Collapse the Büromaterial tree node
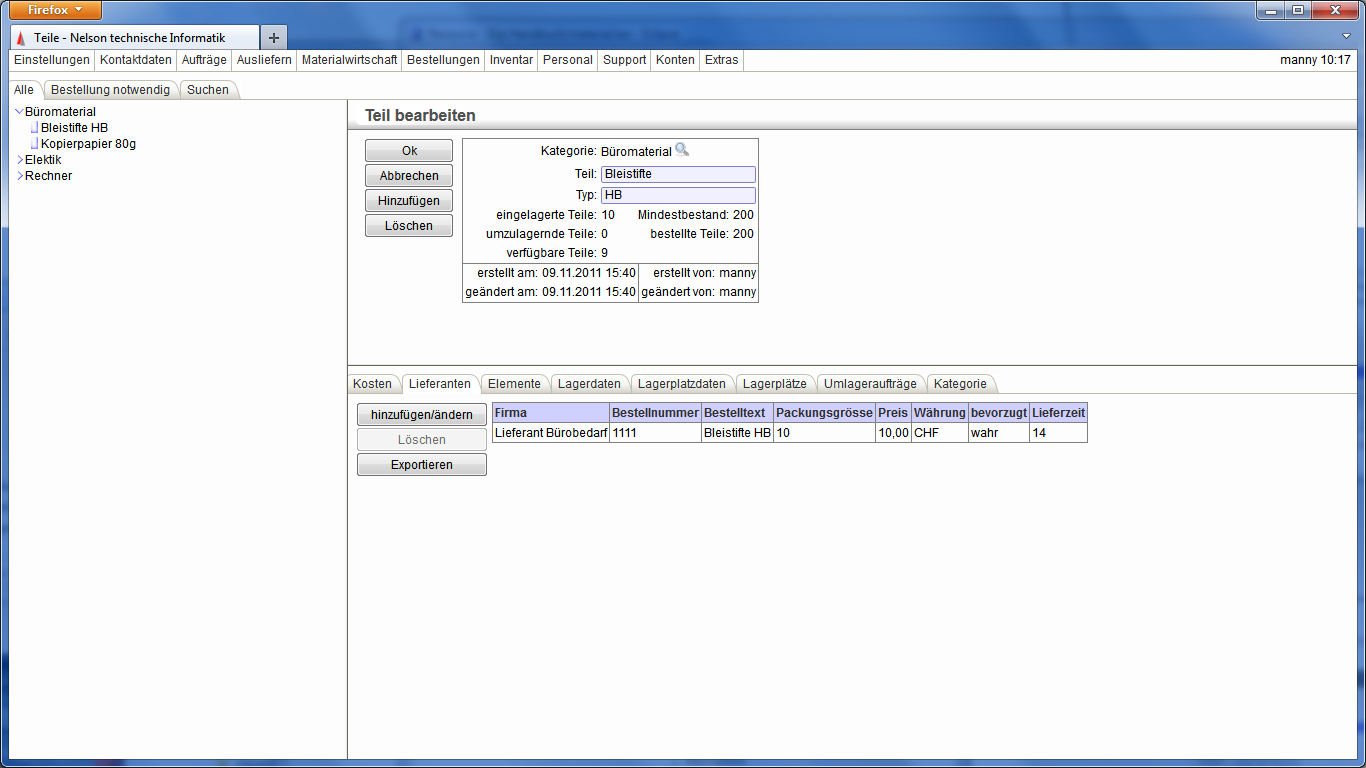 click(19, 112)
